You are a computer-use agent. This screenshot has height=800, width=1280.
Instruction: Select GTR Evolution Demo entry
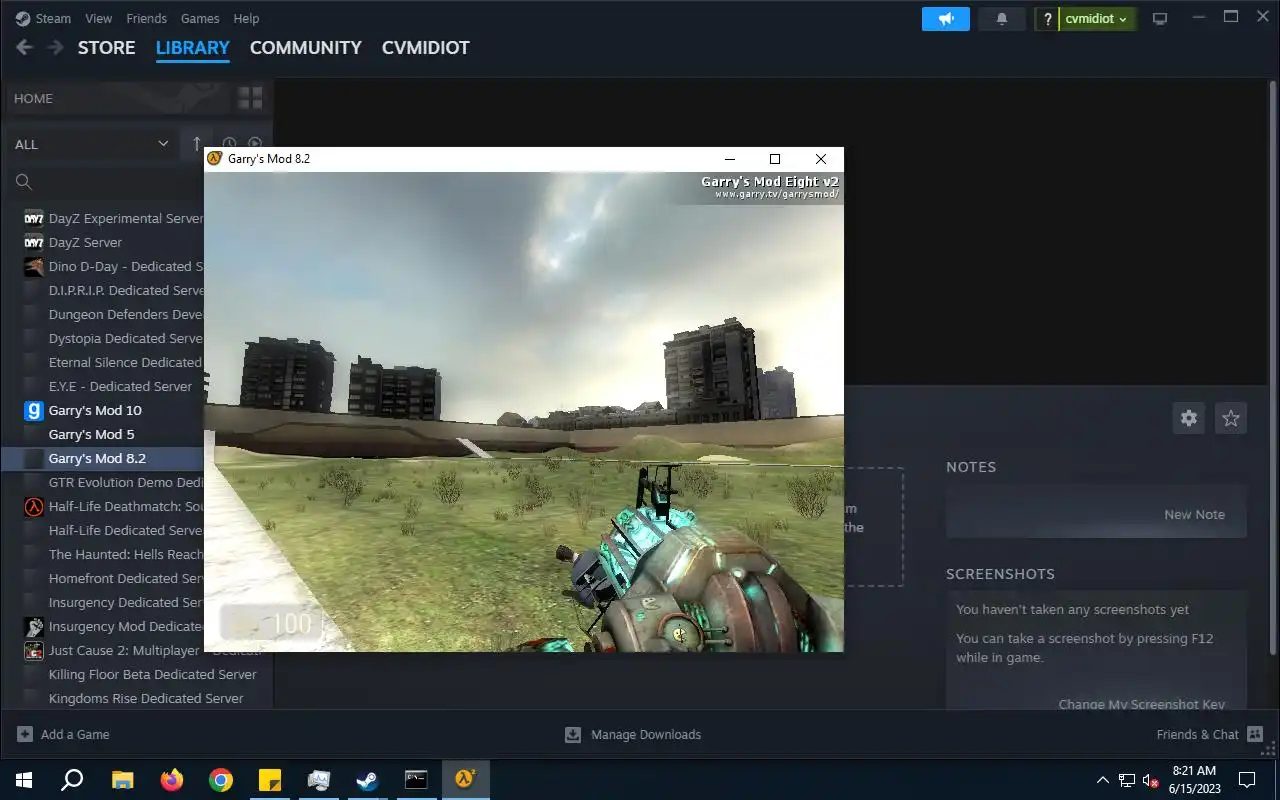tap(113, 482)
